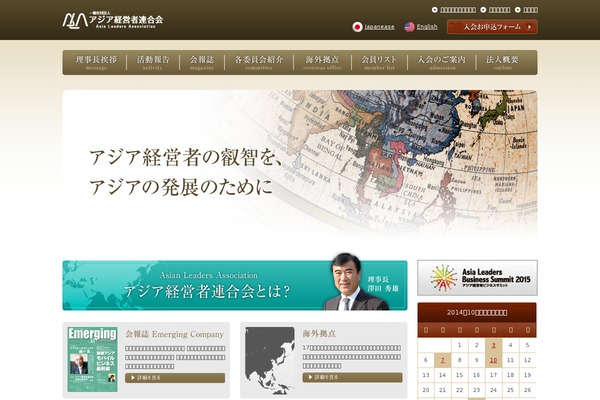Click the globe hero banner image
600x400 pixels.
300,164
